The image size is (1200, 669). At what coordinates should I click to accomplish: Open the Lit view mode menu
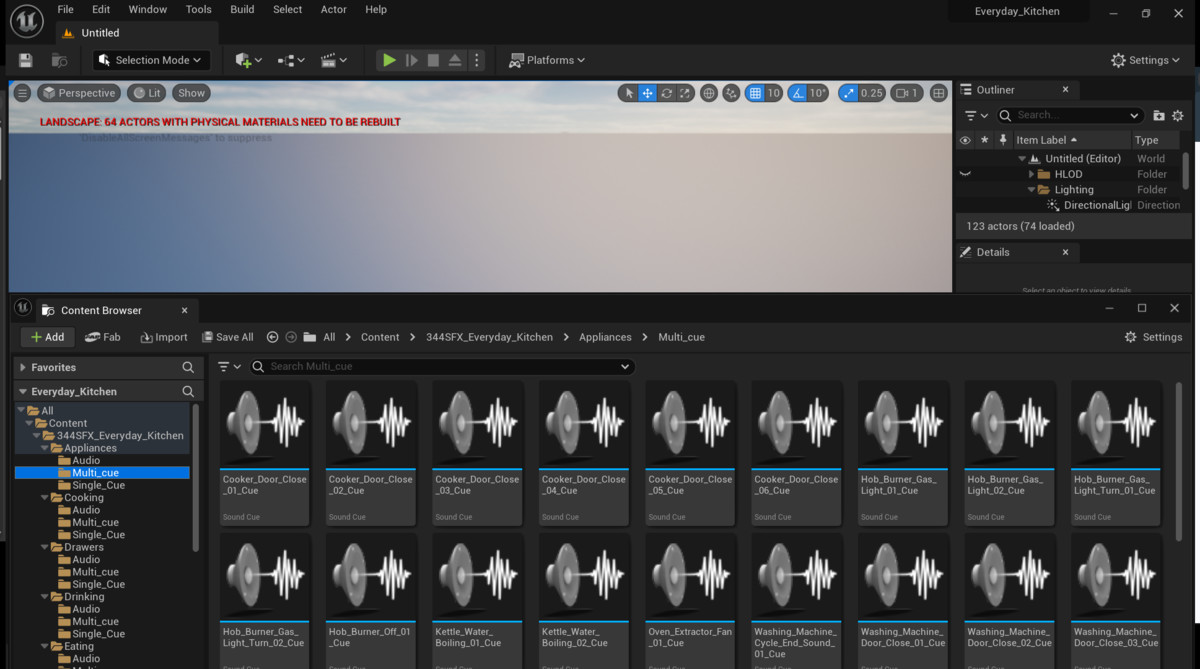(x=146, y=93)
